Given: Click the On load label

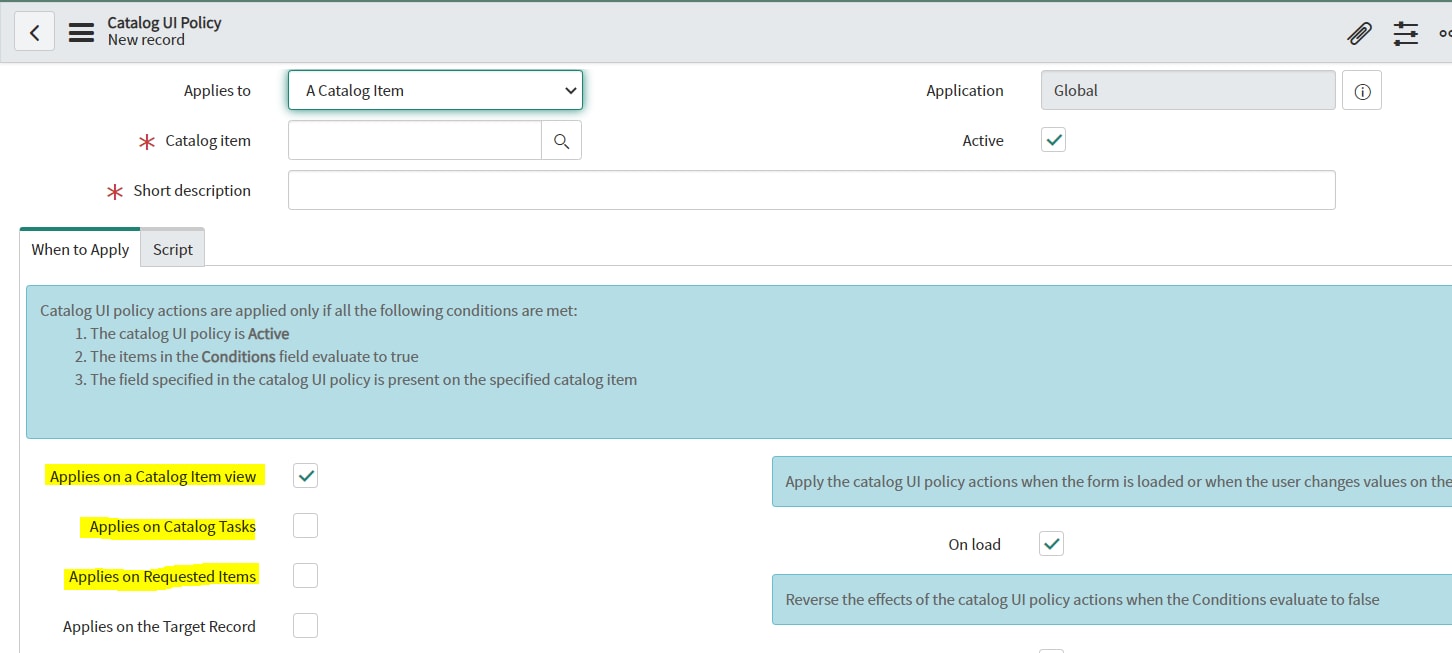Looking at the screenshot, I should point(974,544).
